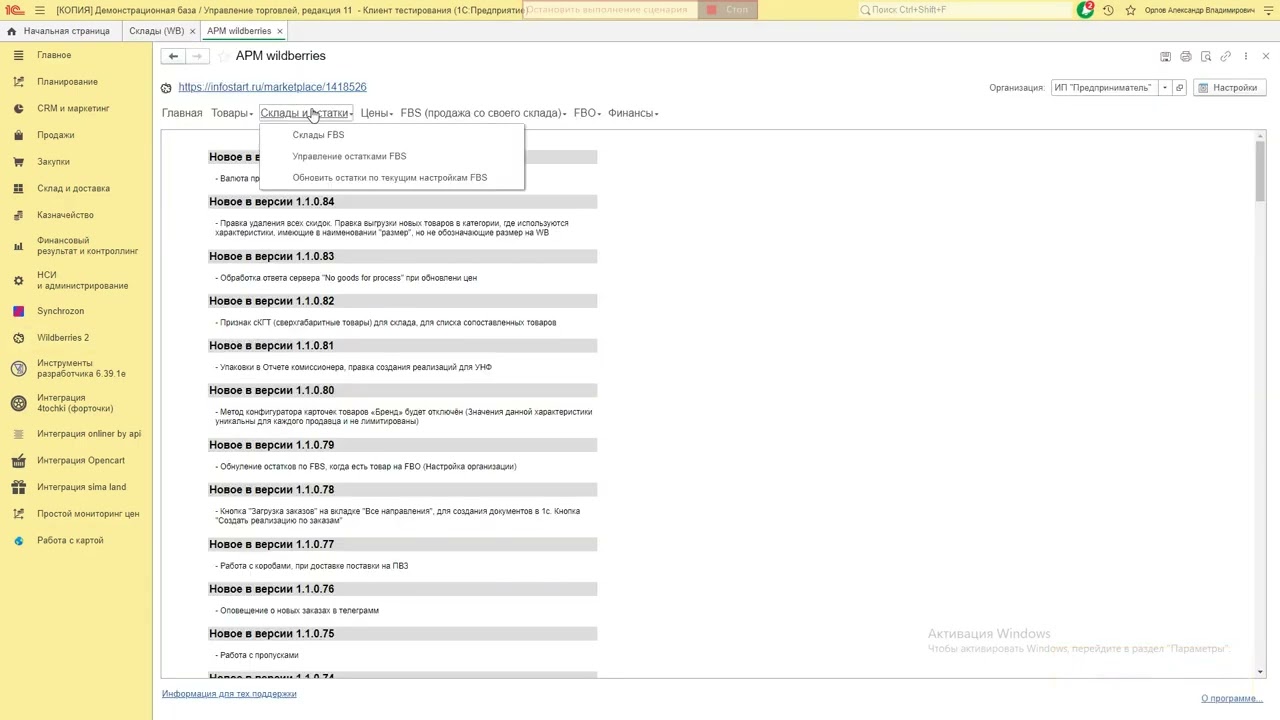Screen dimensions: 1280x720
Task: Open service menu beside user name
Action: pyautogui.click(x=1267, y=10)
